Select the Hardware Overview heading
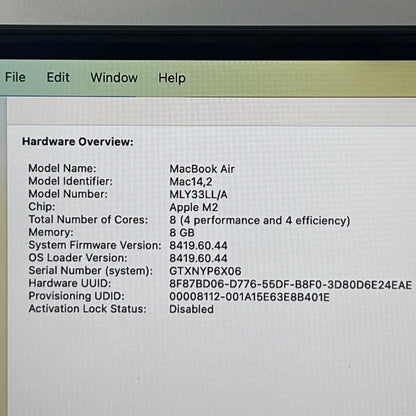The height and width of the screenshot is (416, 416). (x=78, y=142)
